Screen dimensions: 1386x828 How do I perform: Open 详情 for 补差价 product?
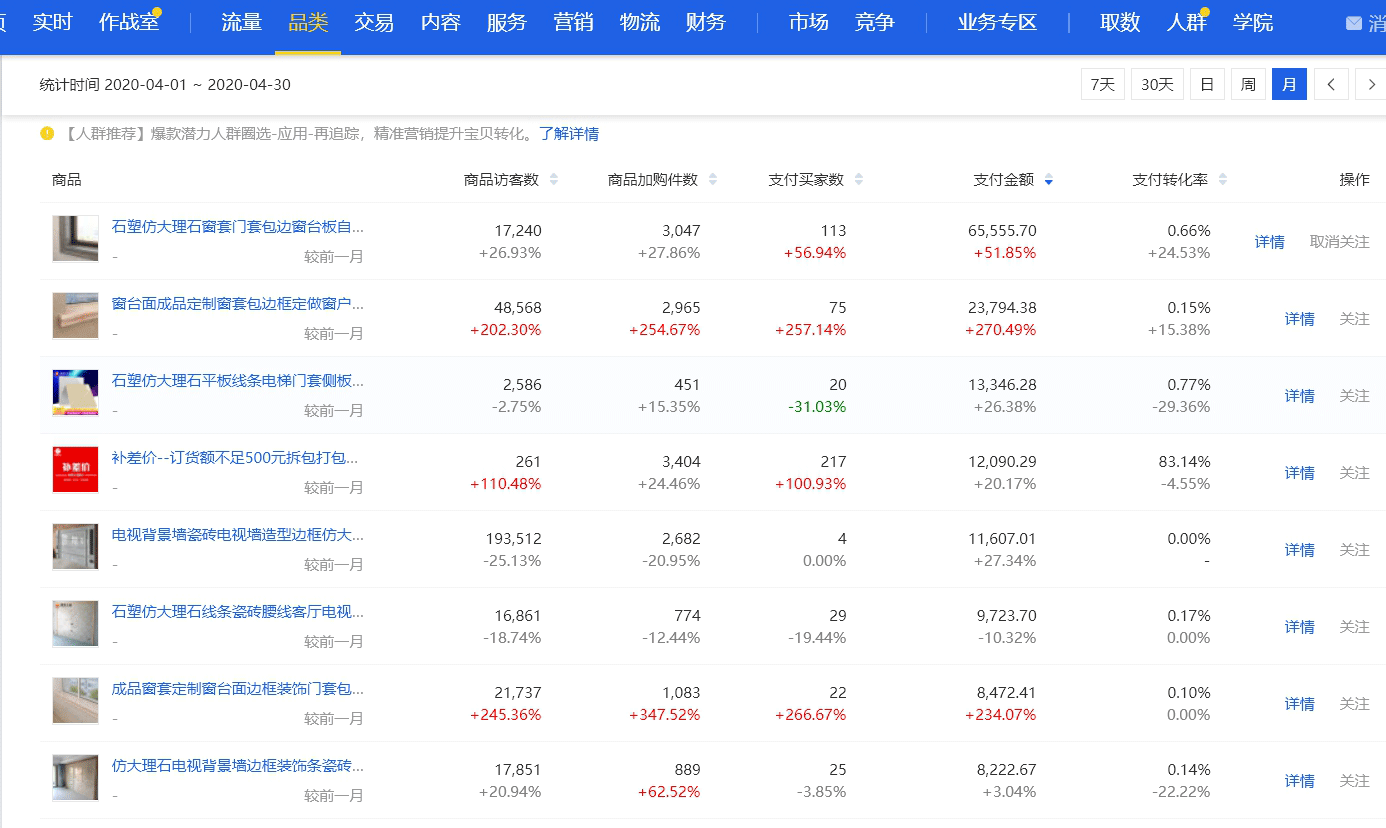pyautogui.click(x=1299, y=473)
